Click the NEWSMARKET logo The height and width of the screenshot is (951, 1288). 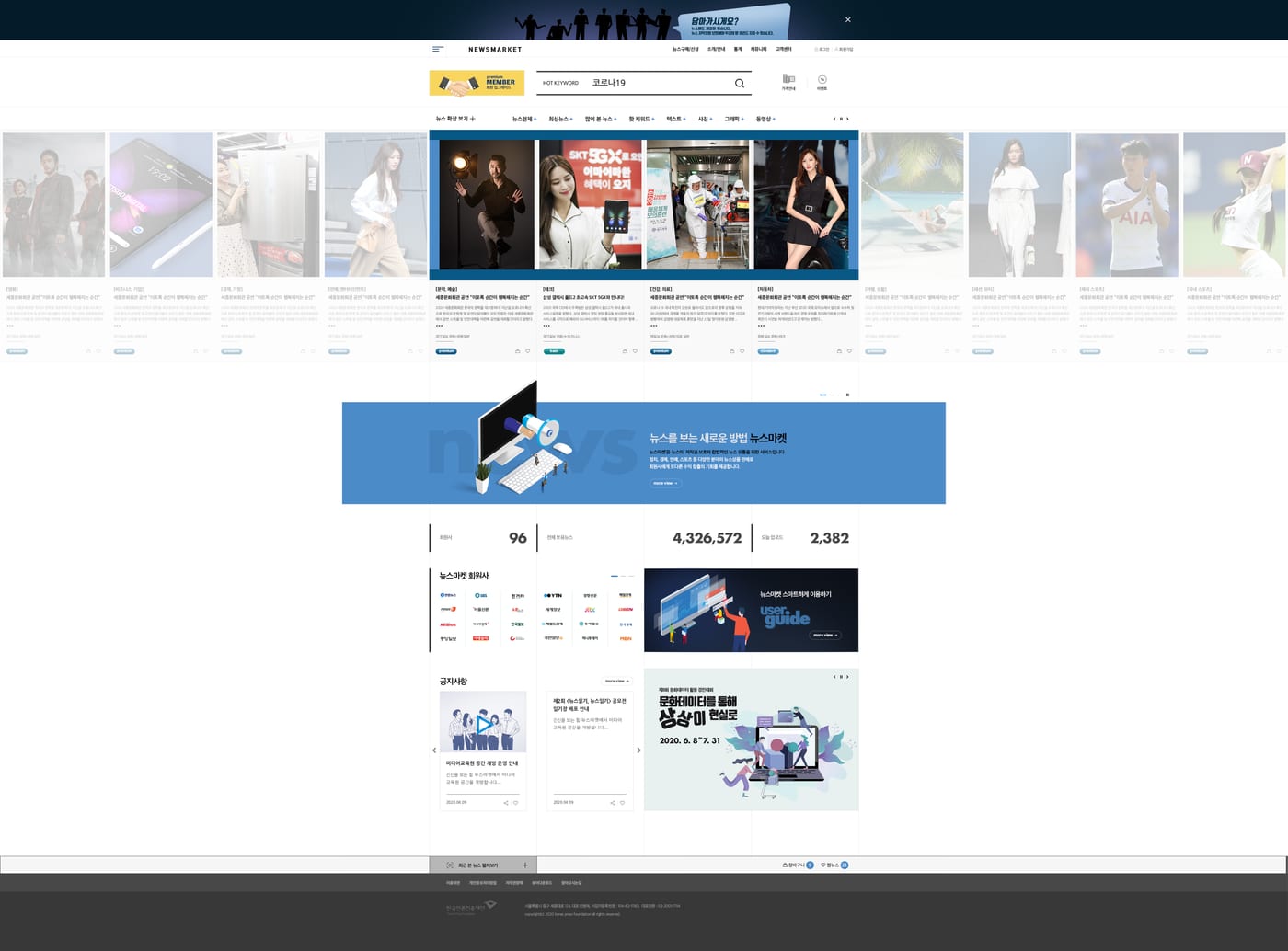(x=495, y=49)
